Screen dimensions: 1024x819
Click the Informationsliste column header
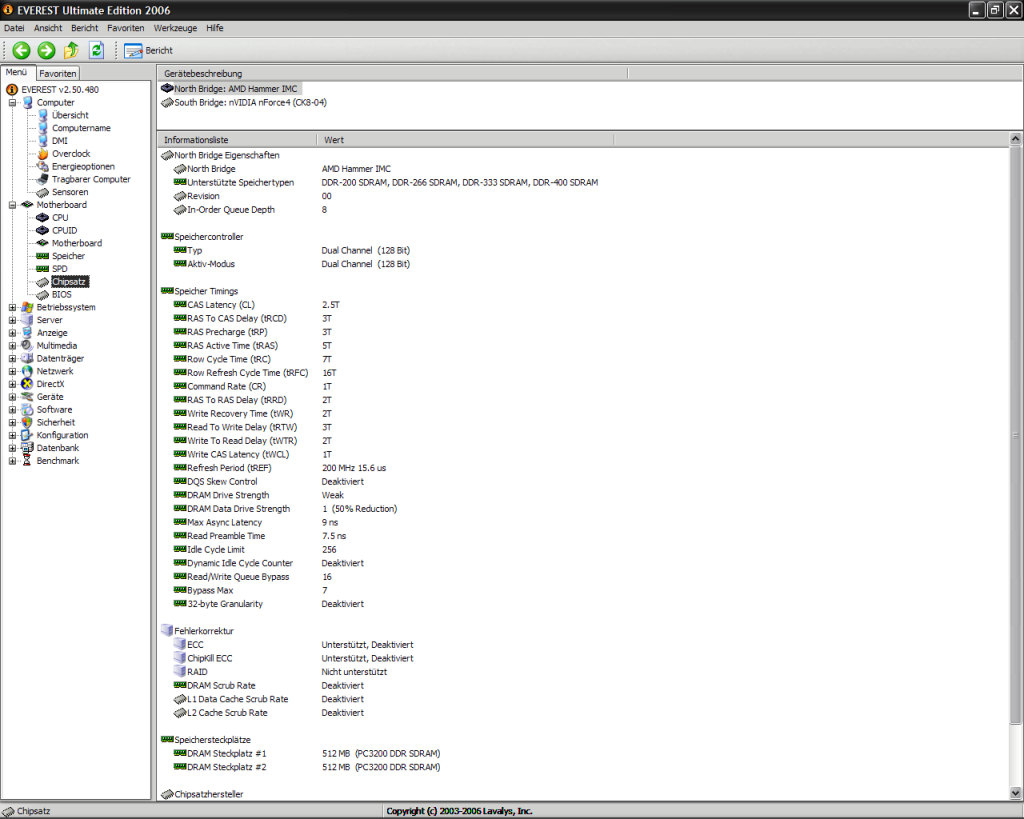237,140
